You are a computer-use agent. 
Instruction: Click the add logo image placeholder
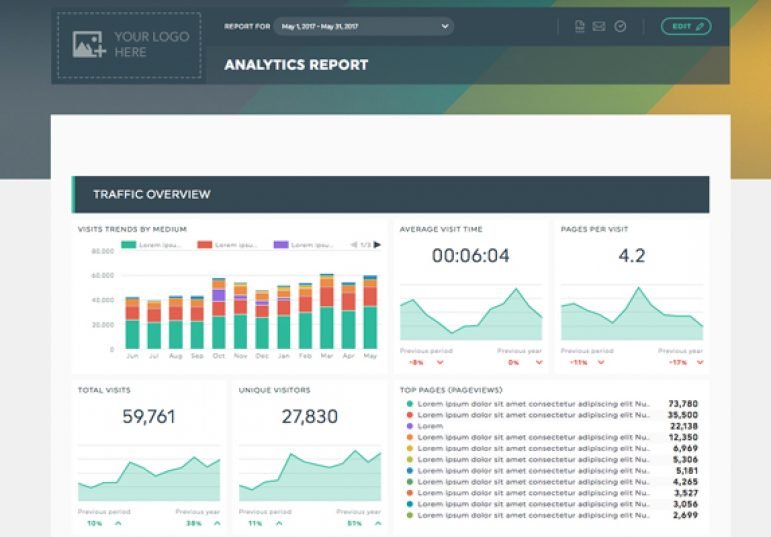click(x=128, y=45)
